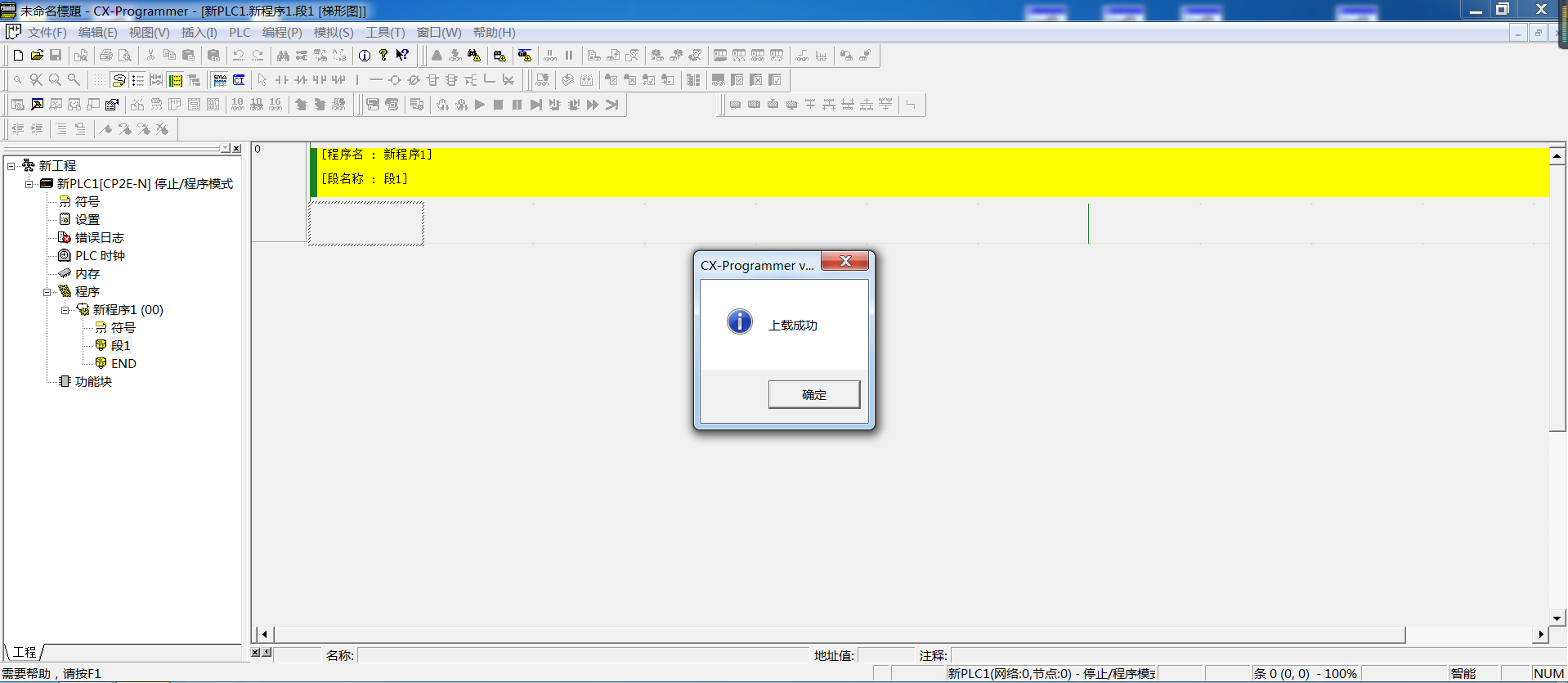Viewport: 1568px width, 683px height.
Task: Select 错误日志 in the project tree
Action: [100, 238]
